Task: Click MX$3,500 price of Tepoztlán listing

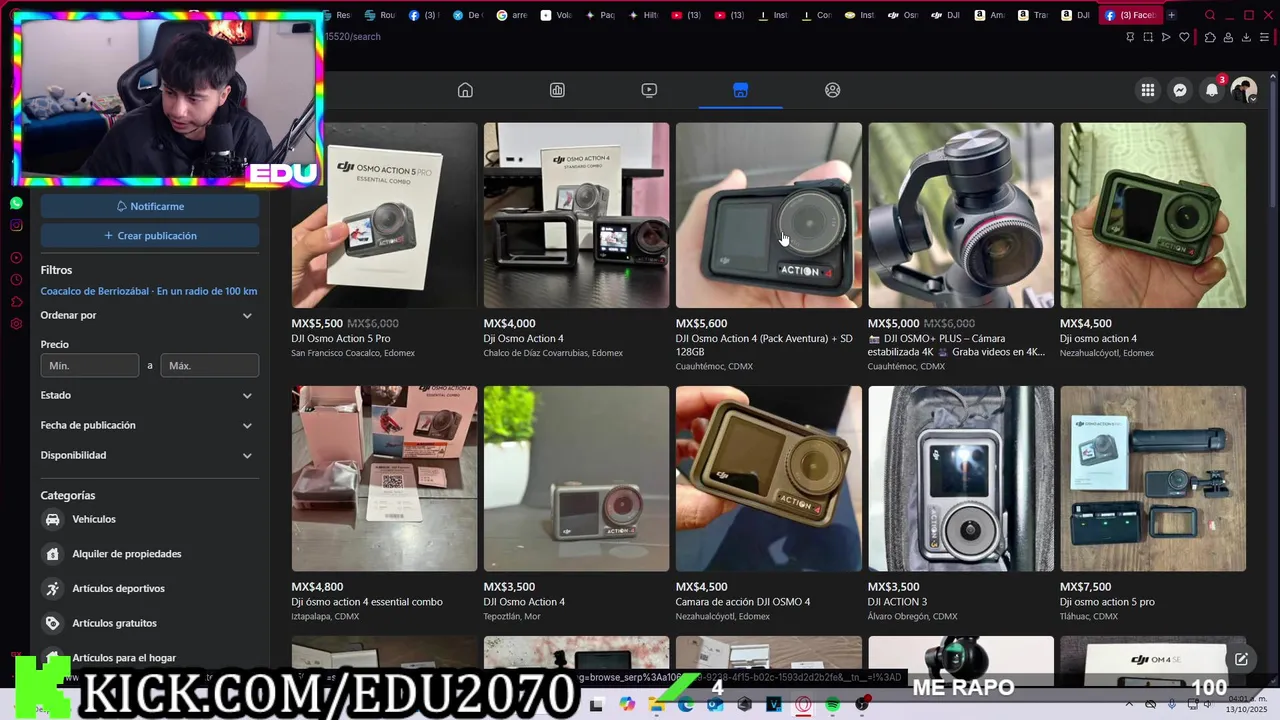Action: pyautogui.click(x=509, y=587)
